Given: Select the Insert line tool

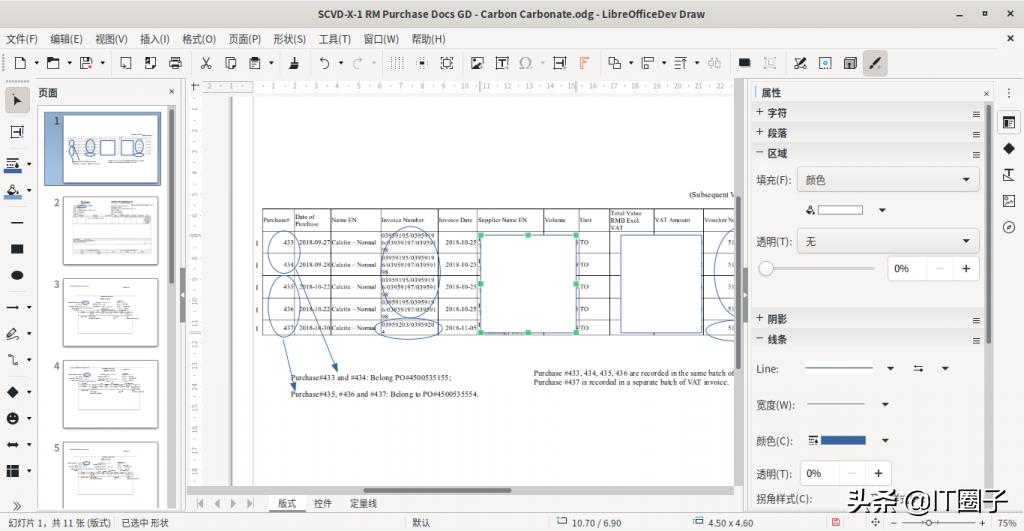Looking at the screenshot, I should click(18, 223).
